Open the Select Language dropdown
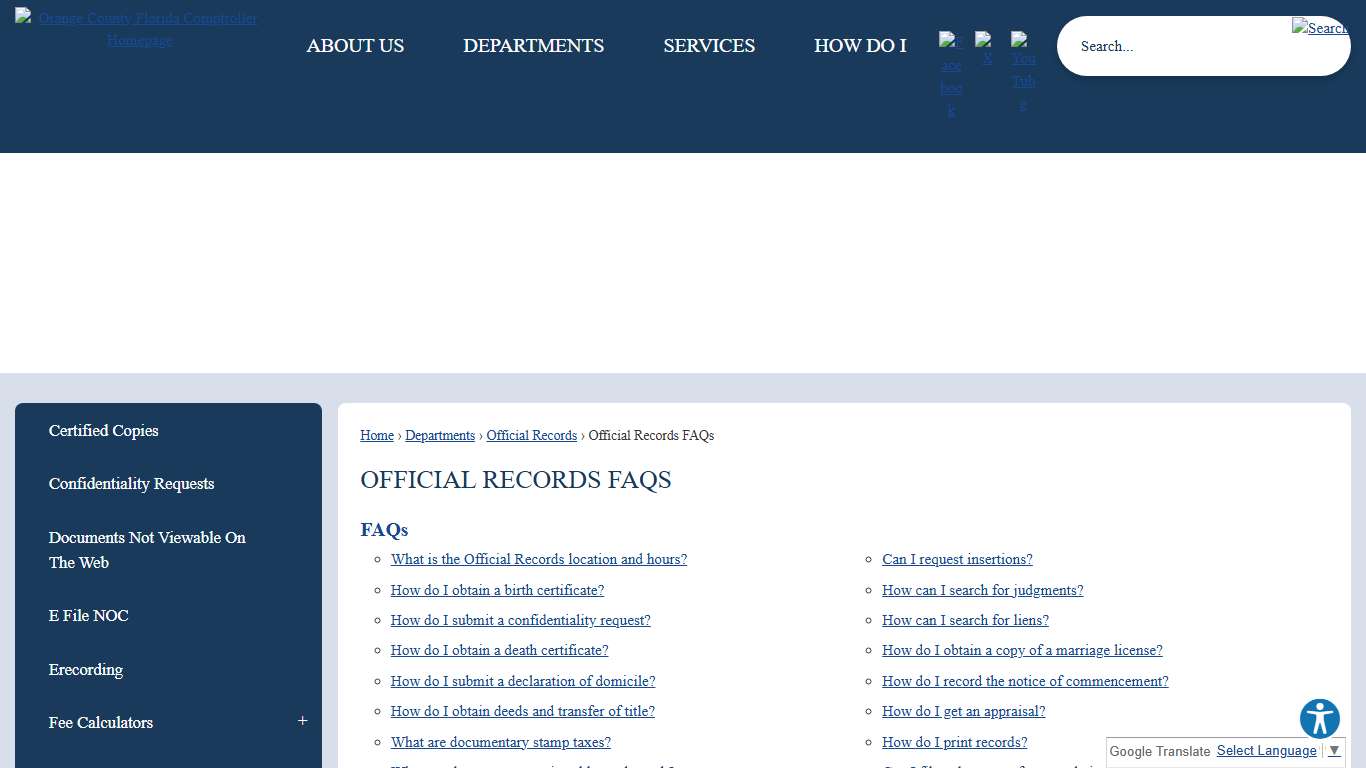 point(1266,750)
